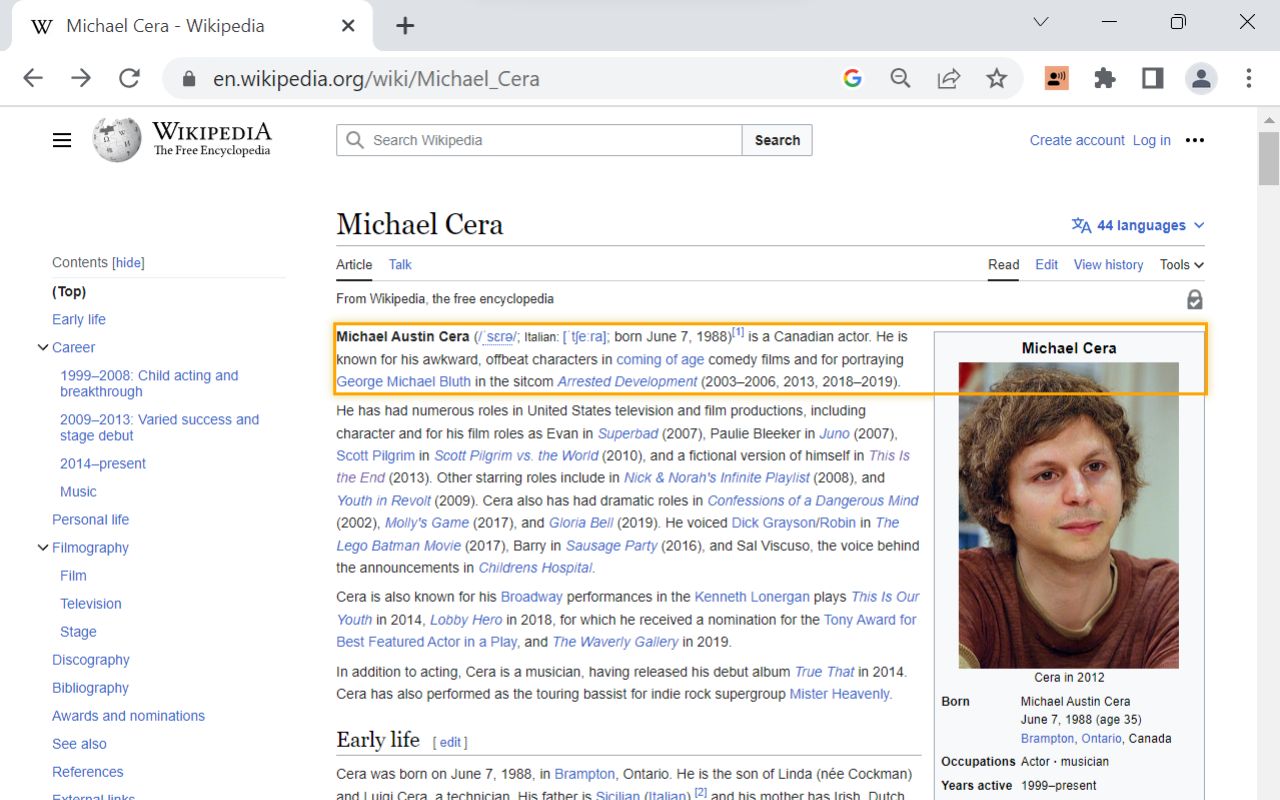Screen dimensions: 1280x800
Task: Click inside the Search Wikipedia field
Action: click(540, 140)
